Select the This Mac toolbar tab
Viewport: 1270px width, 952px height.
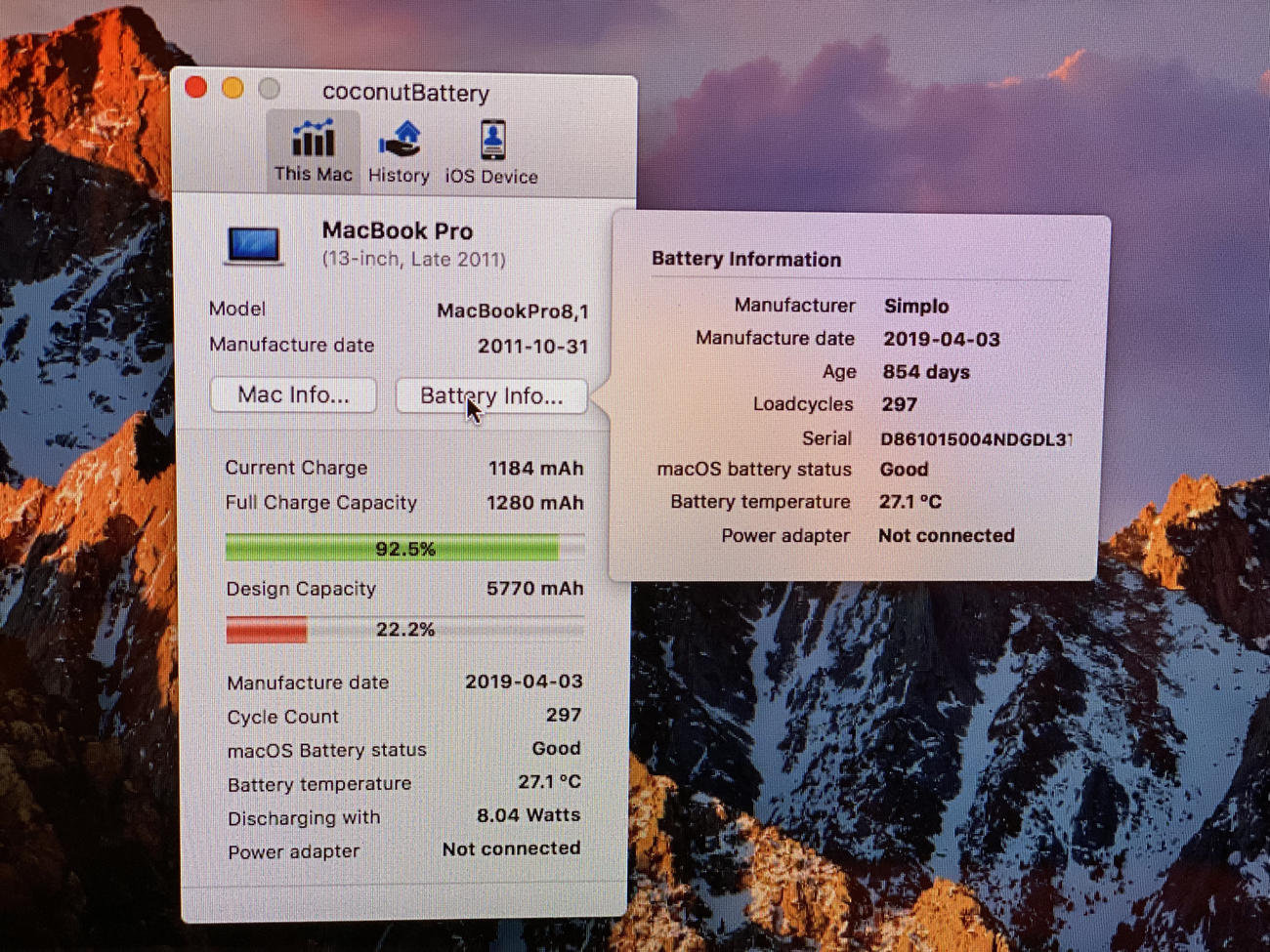pyautogui.click(x=313, y=149)
